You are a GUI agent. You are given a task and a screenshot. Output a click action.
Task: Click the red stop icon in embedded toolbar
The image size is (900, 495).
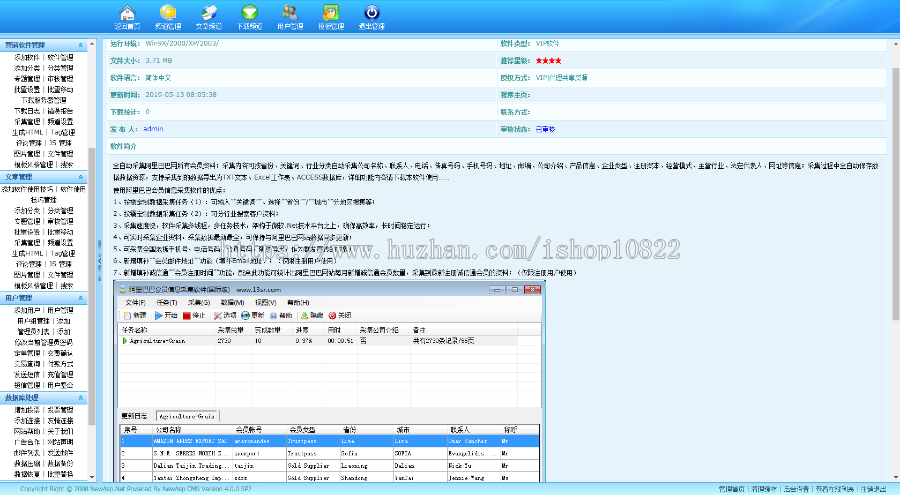tap(187, 315)
